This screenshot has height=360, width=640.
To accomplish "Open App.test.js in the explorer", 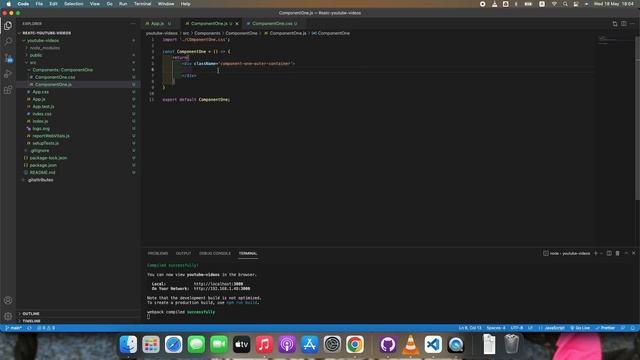I will click(x=43, y=107).
